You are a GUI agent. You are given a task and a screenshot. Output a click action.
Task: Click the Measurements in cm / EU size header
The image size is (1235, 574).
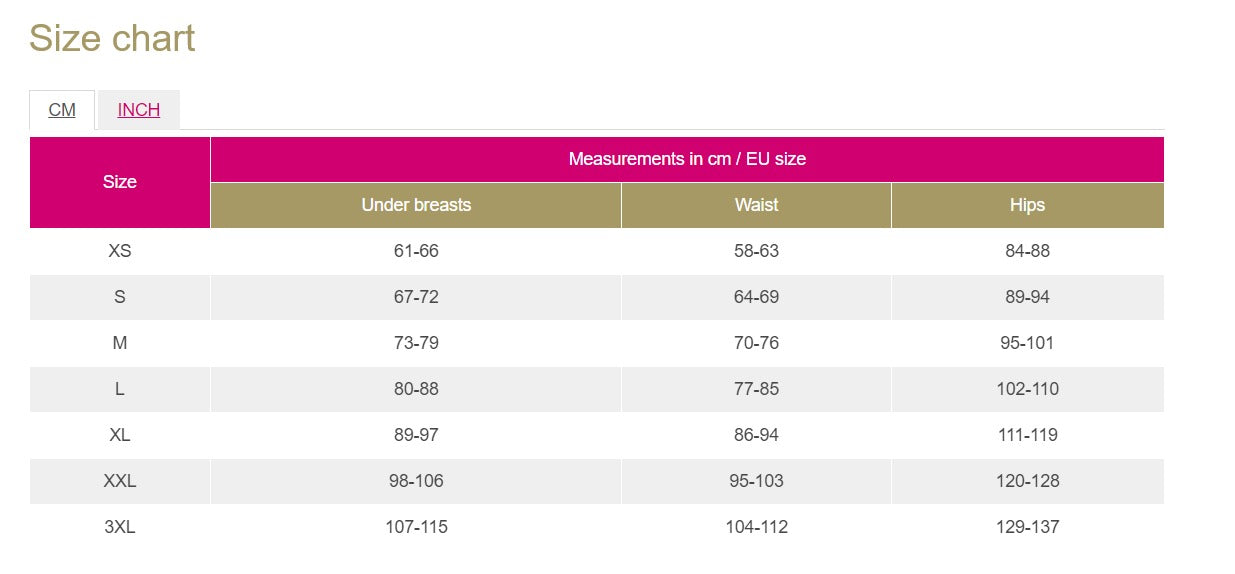click(x=687, y=159)
